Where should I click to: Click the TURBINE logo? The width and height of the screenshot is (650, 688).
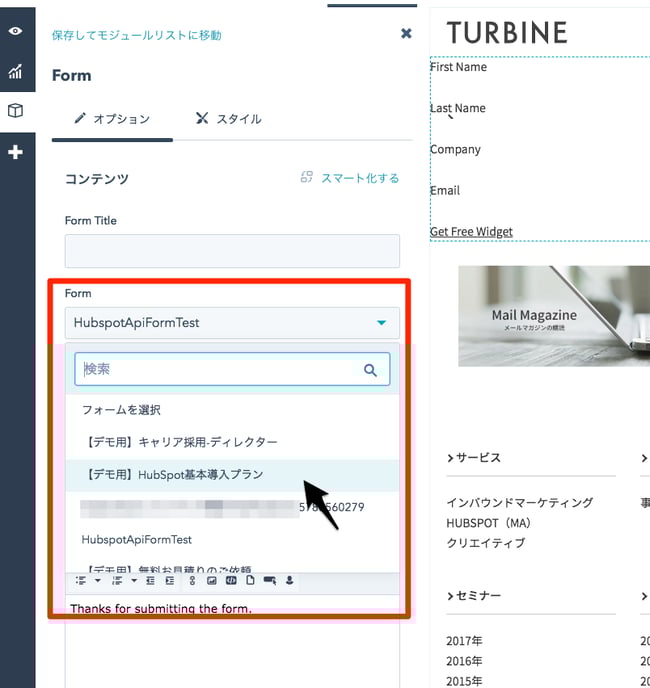[x=507, y=33]
